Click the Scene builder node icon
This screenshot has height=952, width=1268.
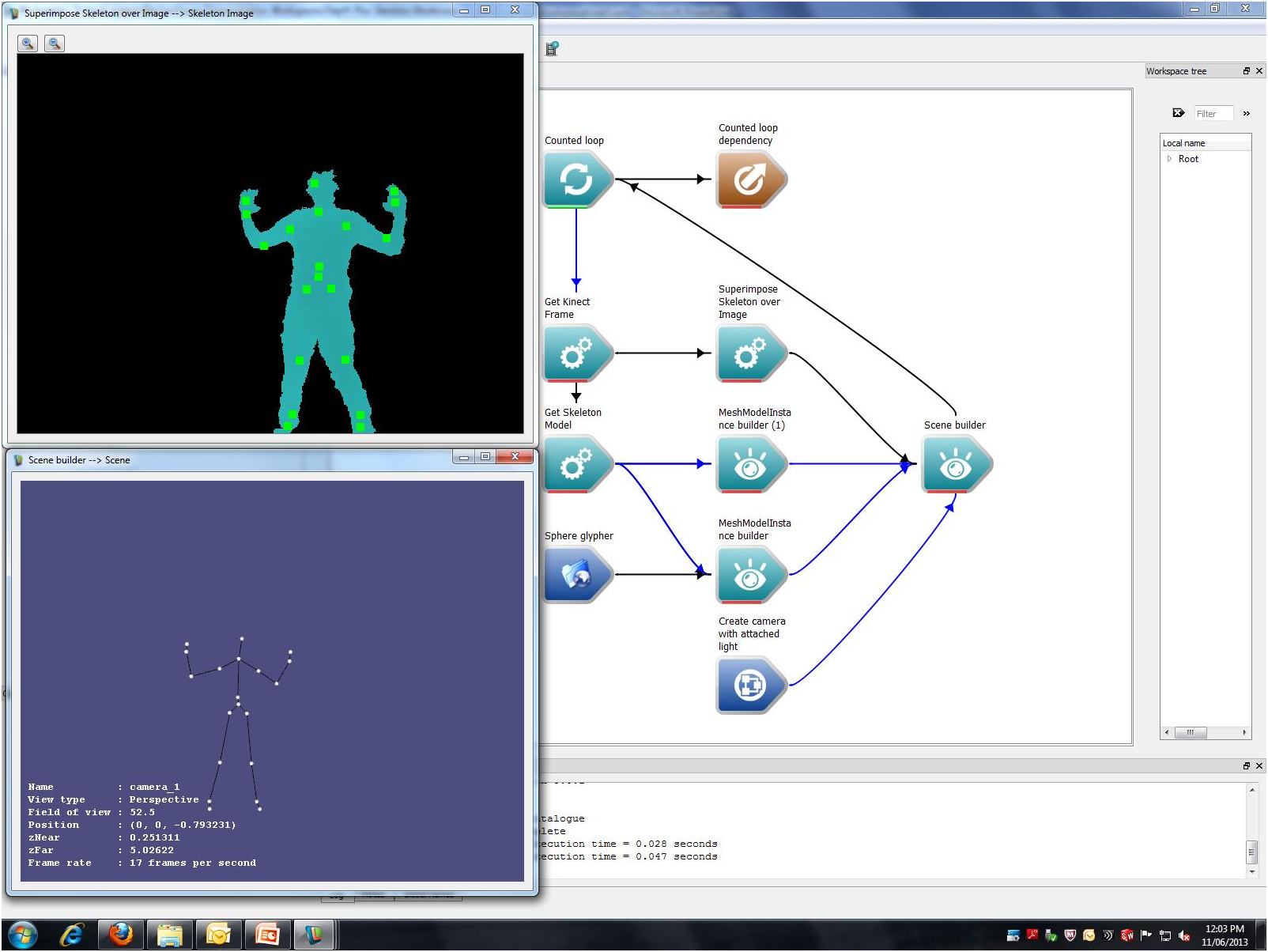tap(956, 464)
